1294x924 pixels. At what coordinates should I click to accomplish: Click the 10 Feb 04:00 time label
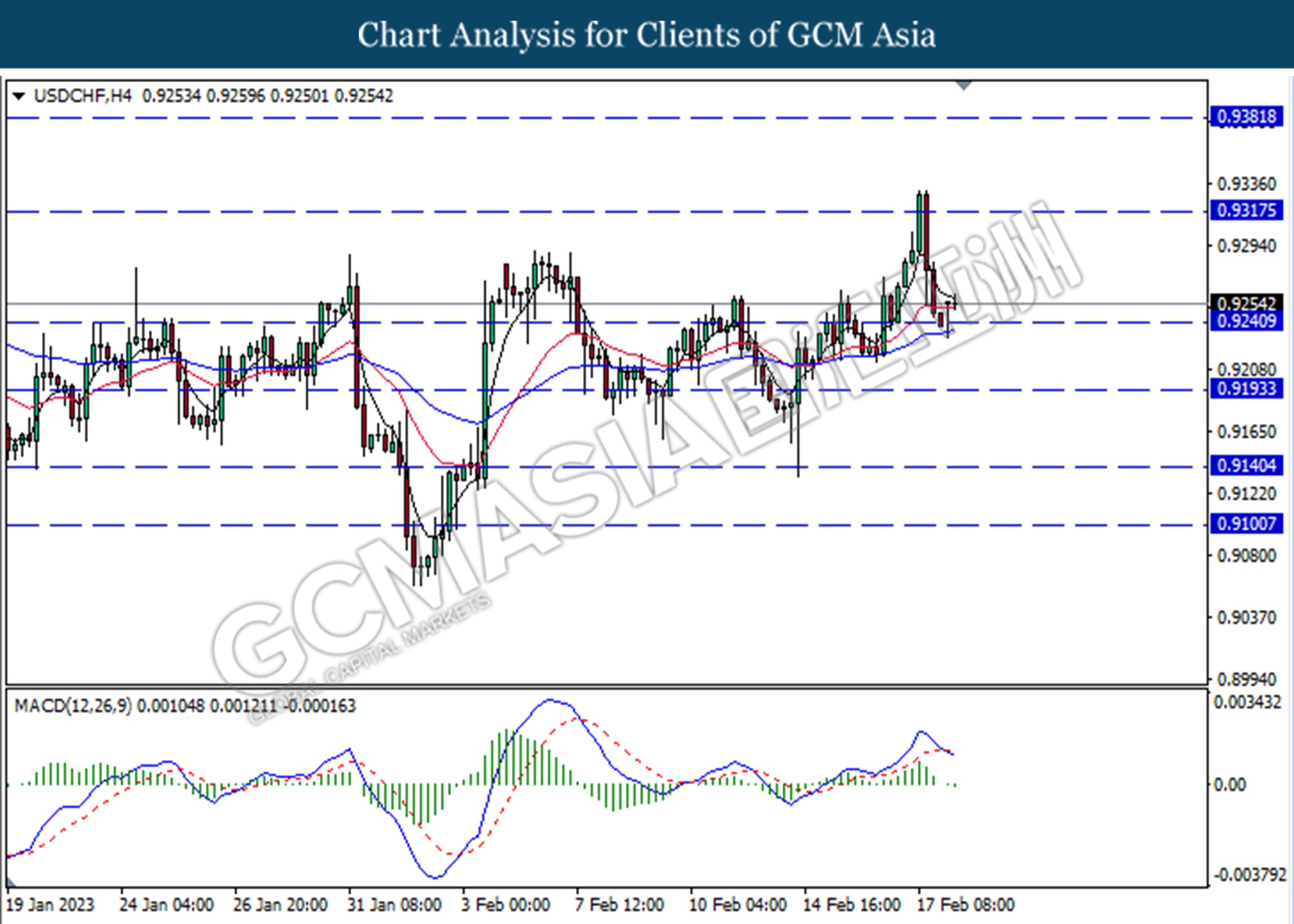pyautogui.click(x=738, y=905)
